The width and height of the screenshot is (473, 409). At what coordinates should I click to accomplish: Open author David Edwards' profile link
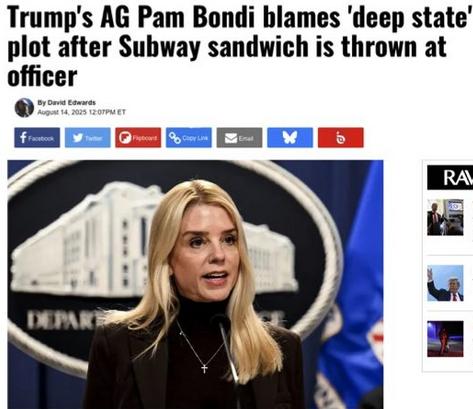coord(71,103)
